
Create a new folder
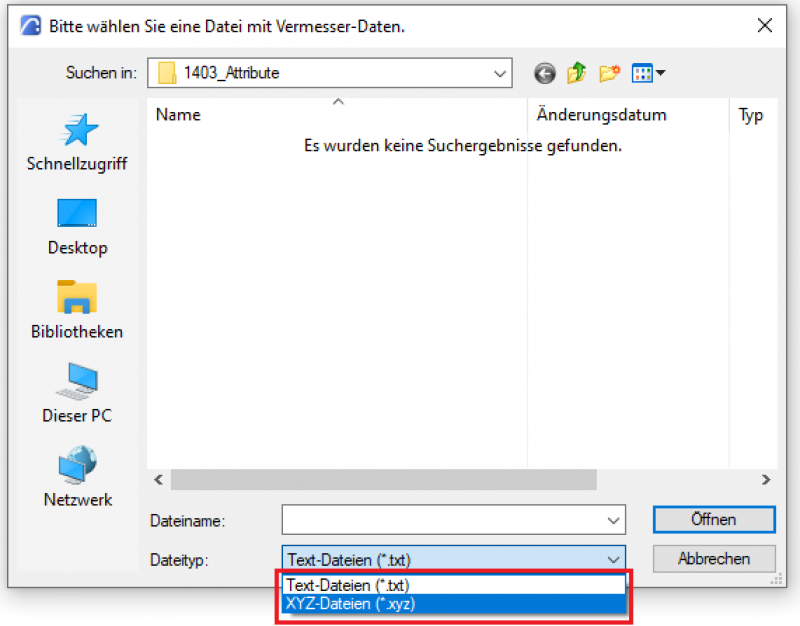pyautogui.click(x=608, y=73)
